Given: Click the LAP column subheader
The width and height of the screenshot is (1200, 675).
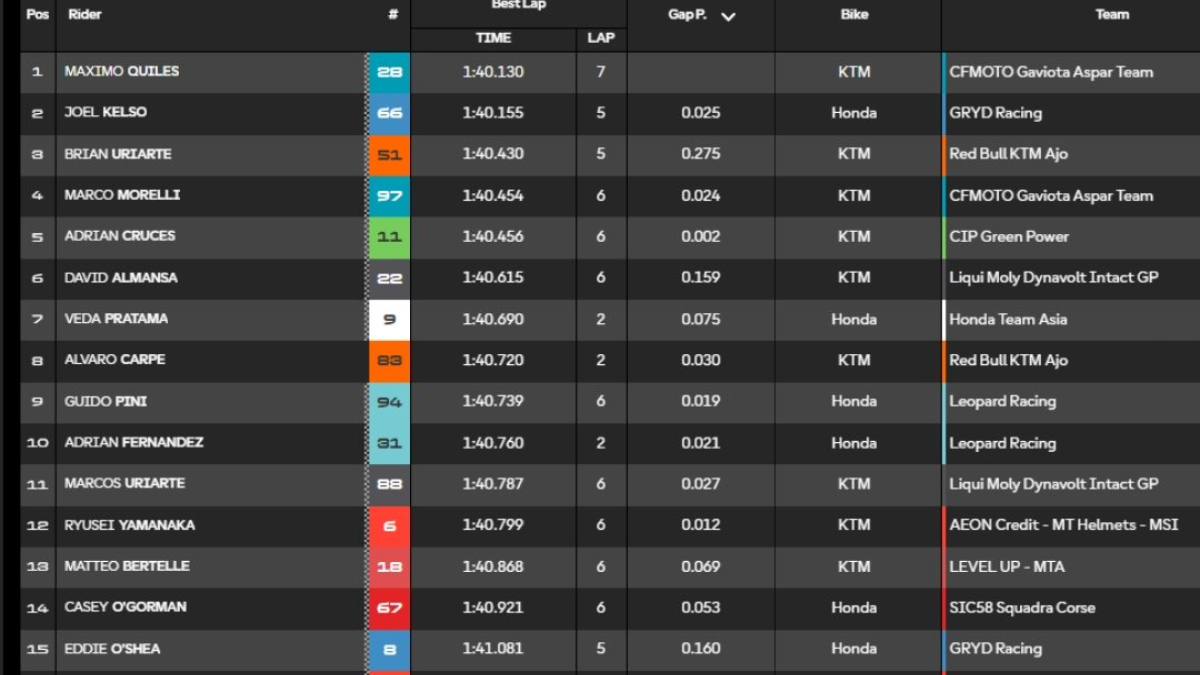Looking at the screenshot, I should 601,38.
